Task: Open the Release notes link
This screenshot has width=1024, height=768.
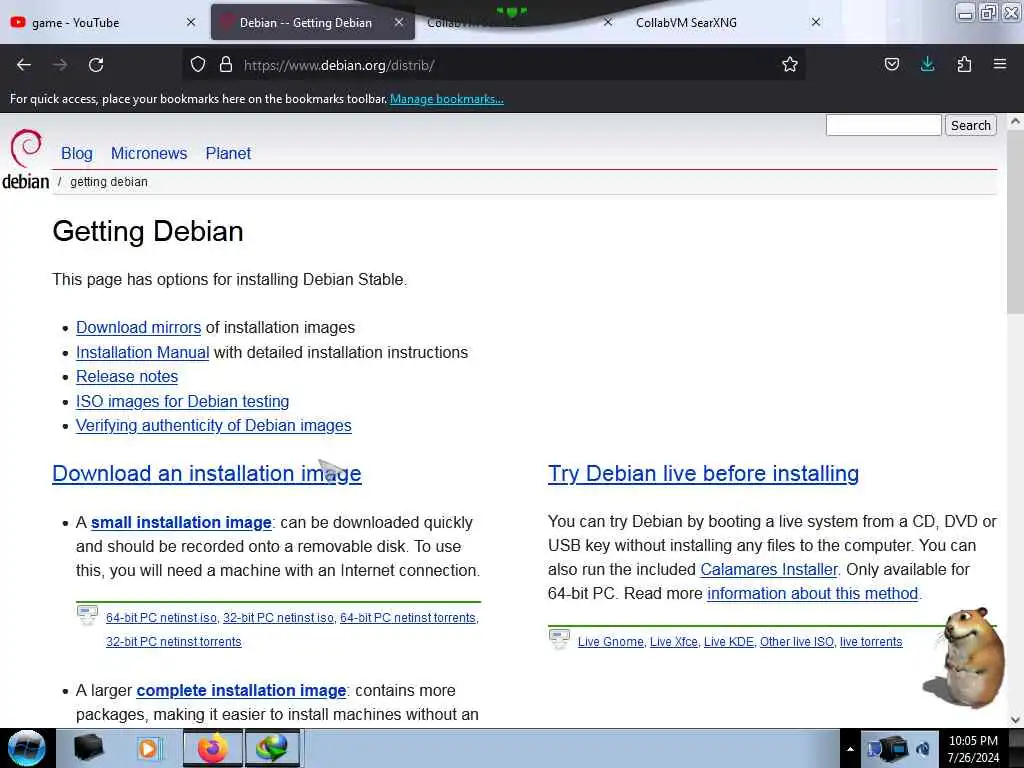Action: tap(127, 376)
